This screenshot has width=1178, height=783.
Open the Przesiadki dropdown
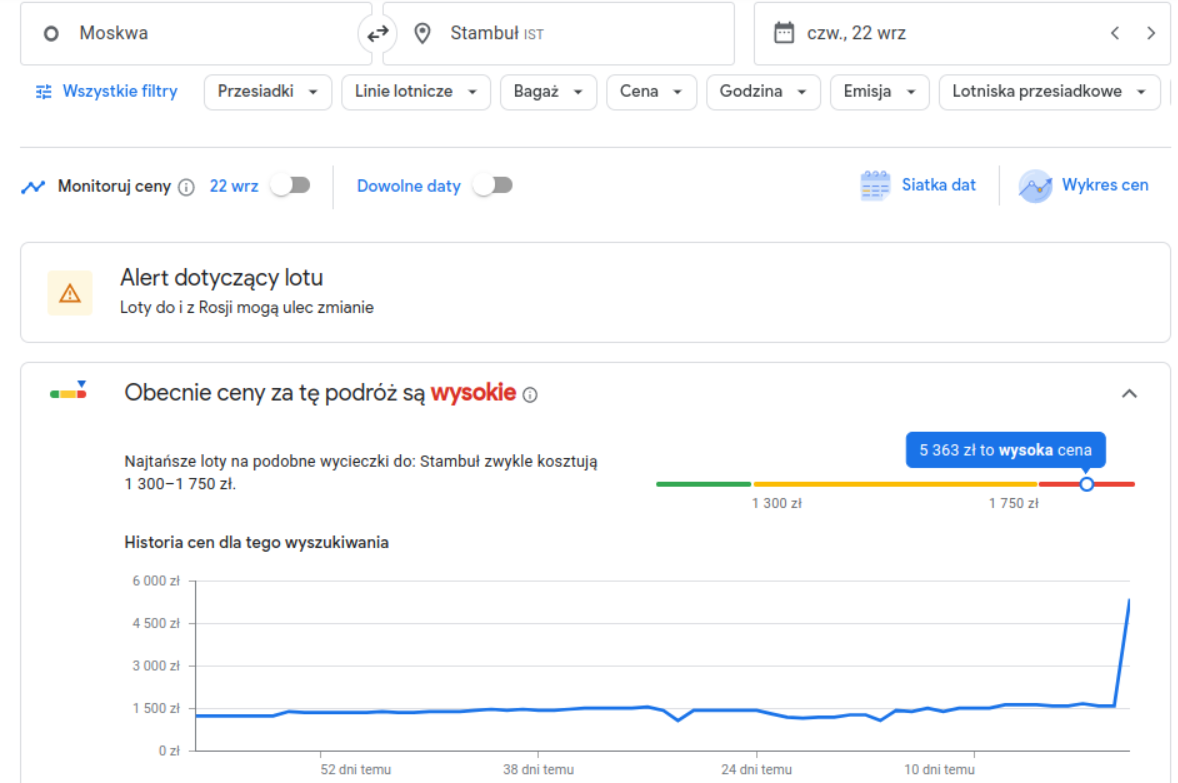click(x=267, y=92)
